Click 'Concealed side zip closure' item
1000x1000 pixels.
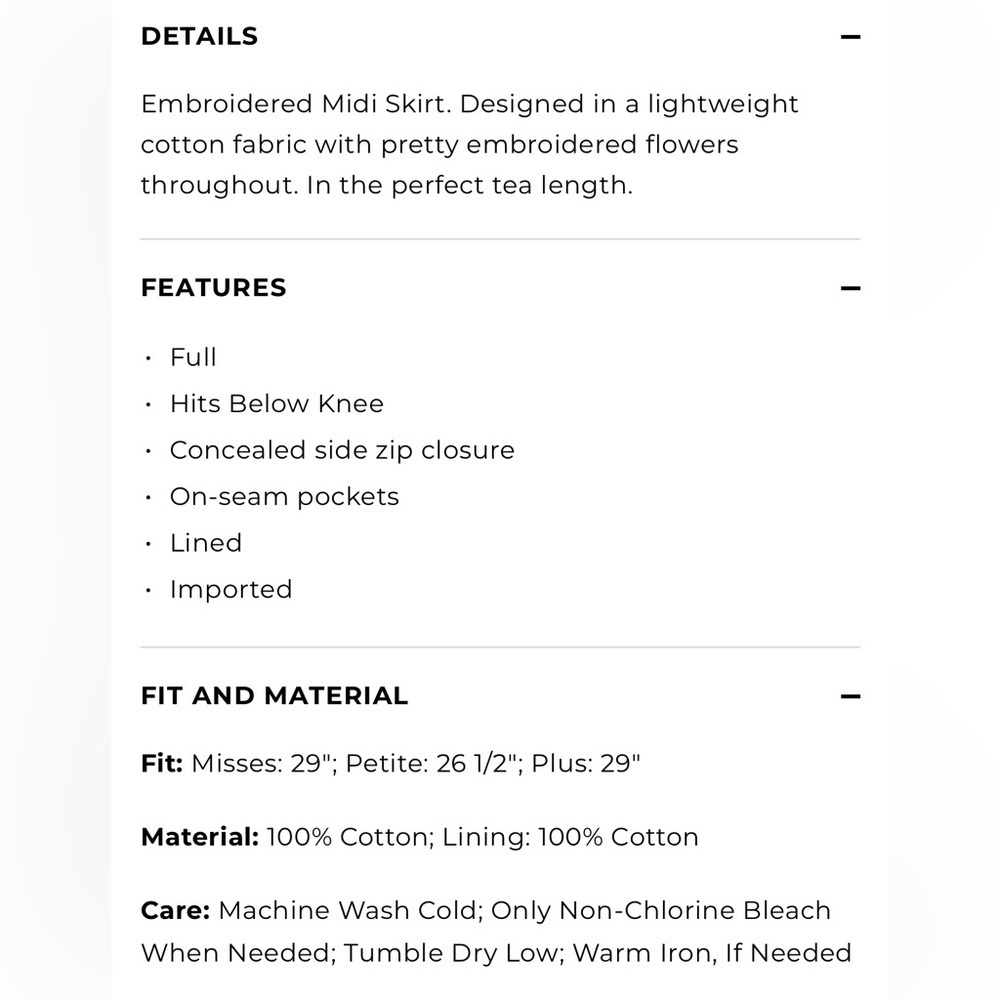[x=342, y=450]
